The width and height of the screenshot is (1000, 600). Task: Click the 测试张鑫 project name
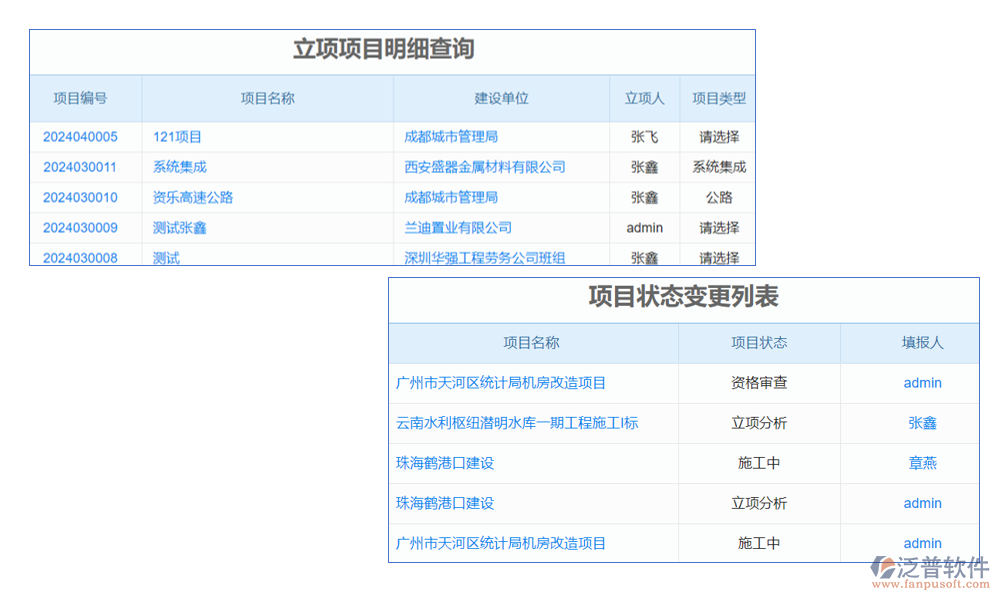pyautogui.click(x=180, y=228)
